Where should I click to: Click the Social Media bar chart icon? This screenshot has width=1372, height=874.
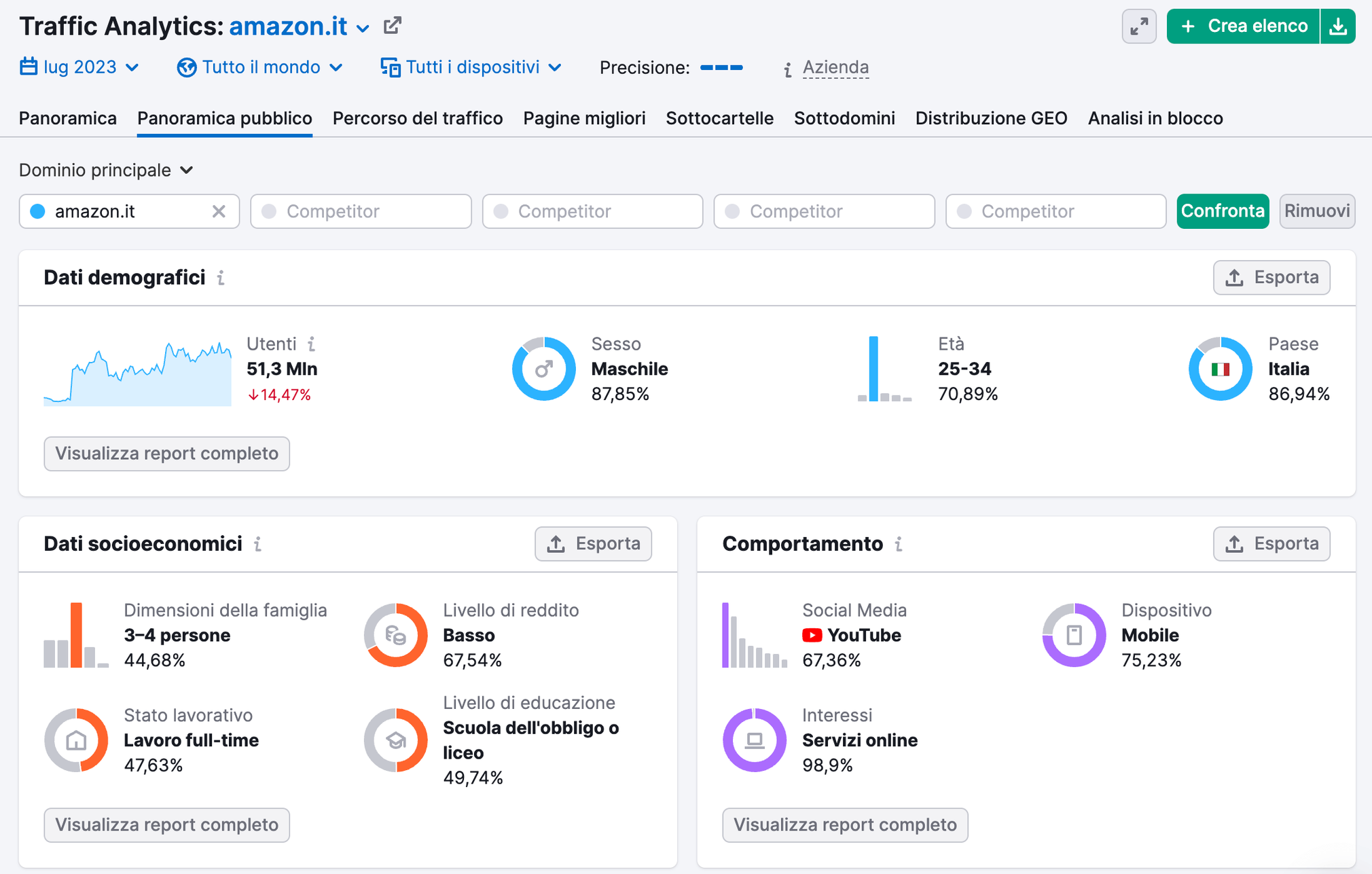click(755, 635)
